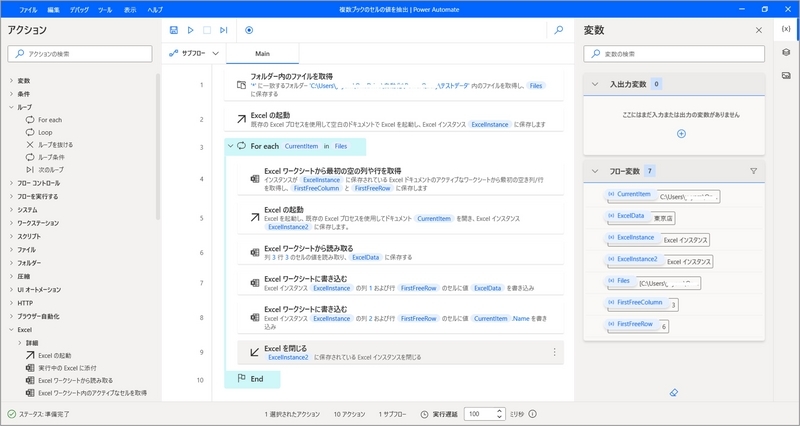Open more options for Excel を閉じる action
Image resolution: width=800 pixels, height=426 pixels.
point(554,352)
